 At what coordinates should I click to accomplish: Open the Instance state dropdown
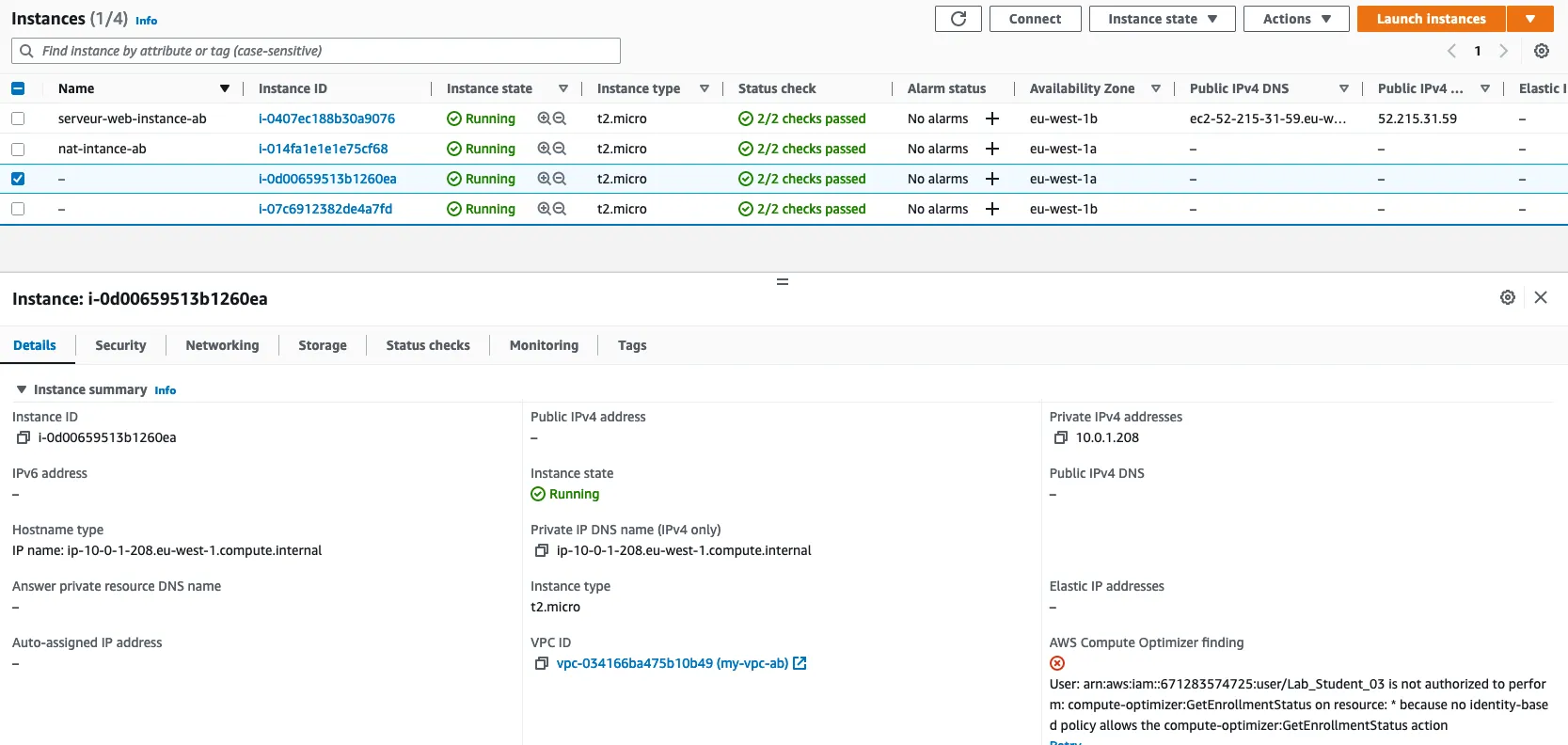click(1162, 19)
